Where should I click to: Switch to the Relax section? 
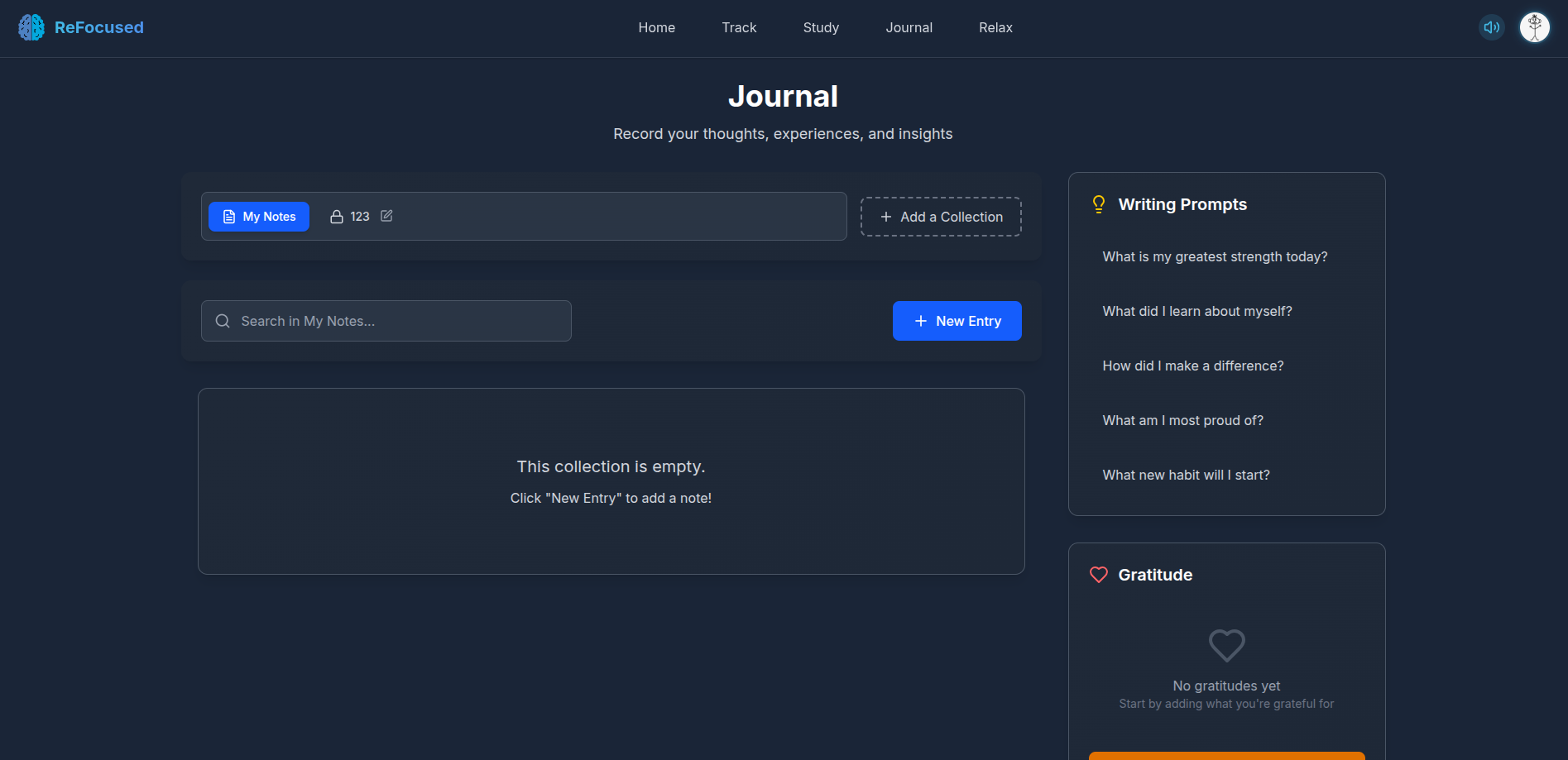995,27
